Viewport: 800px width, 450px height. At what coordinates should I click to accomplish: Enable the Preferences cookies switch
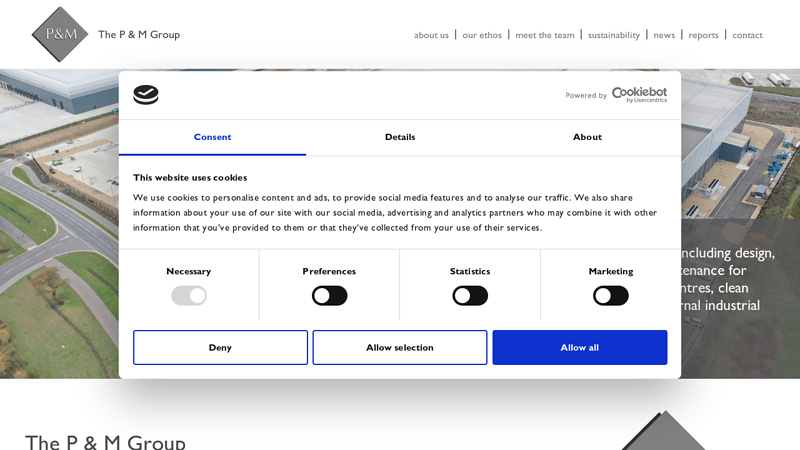coord(330,296)
